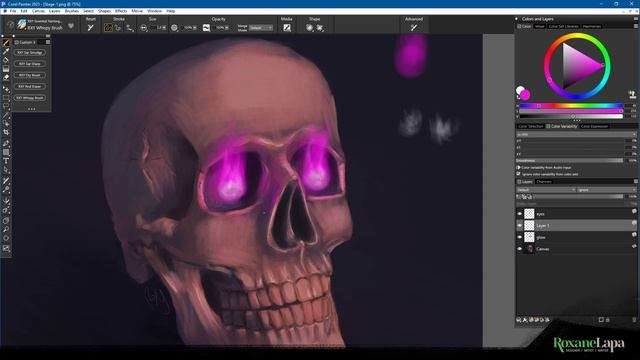Toggle the Color Variability panel checkbox
The height and width of the screenshot is (360, 640).
(548, 126)
